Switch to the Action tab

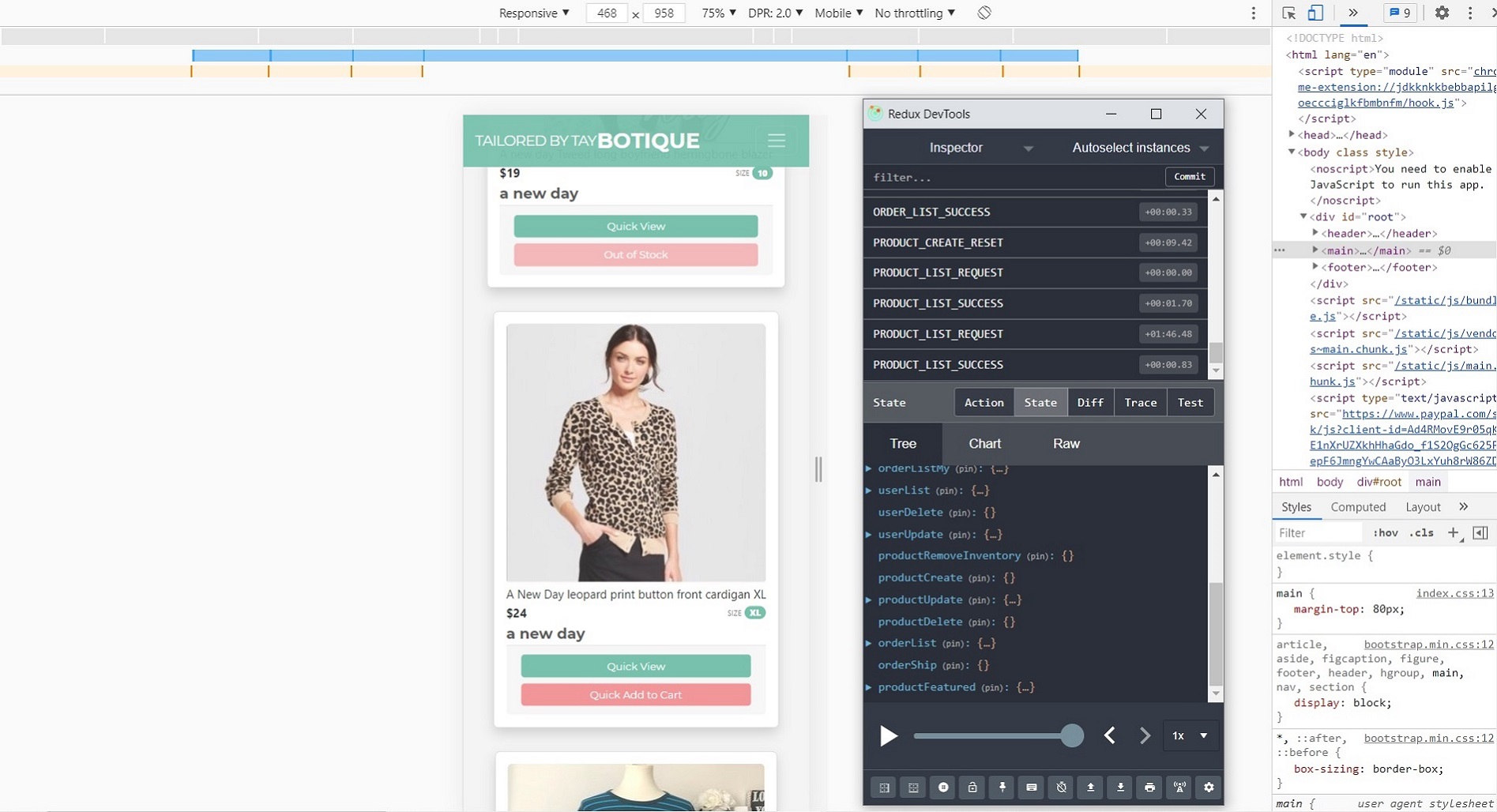pyautogui.click(x=984, y=403)
